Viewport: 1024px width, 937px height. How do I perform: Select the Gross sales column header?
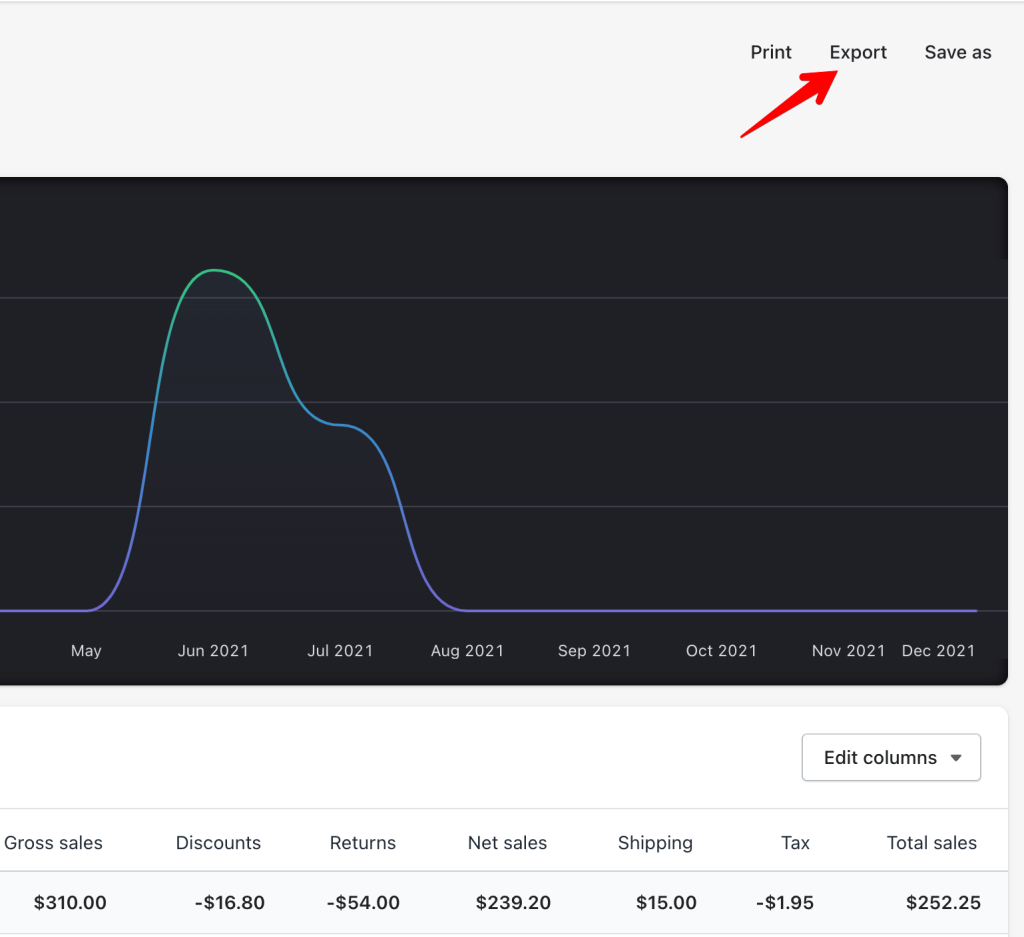[53, 843]
